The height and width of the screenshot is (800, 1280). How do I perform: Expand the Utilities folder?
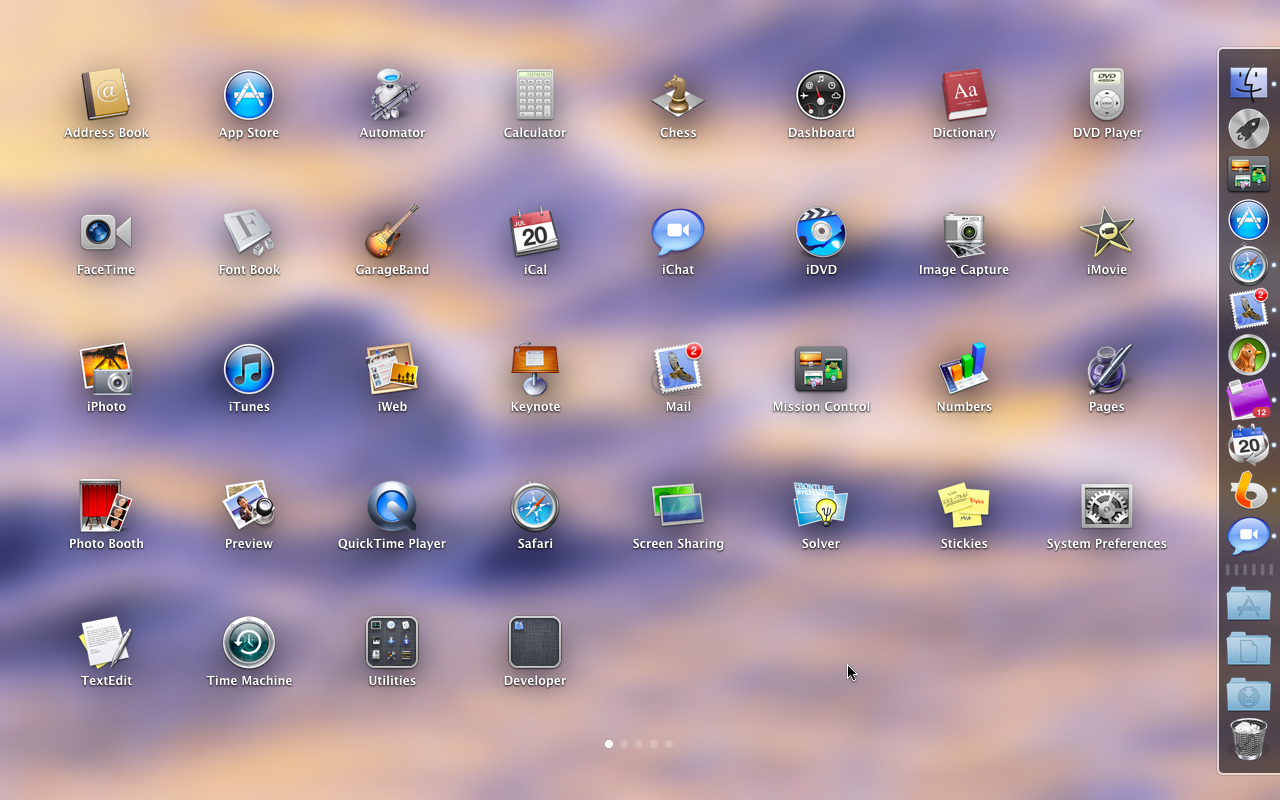[392, 643]
